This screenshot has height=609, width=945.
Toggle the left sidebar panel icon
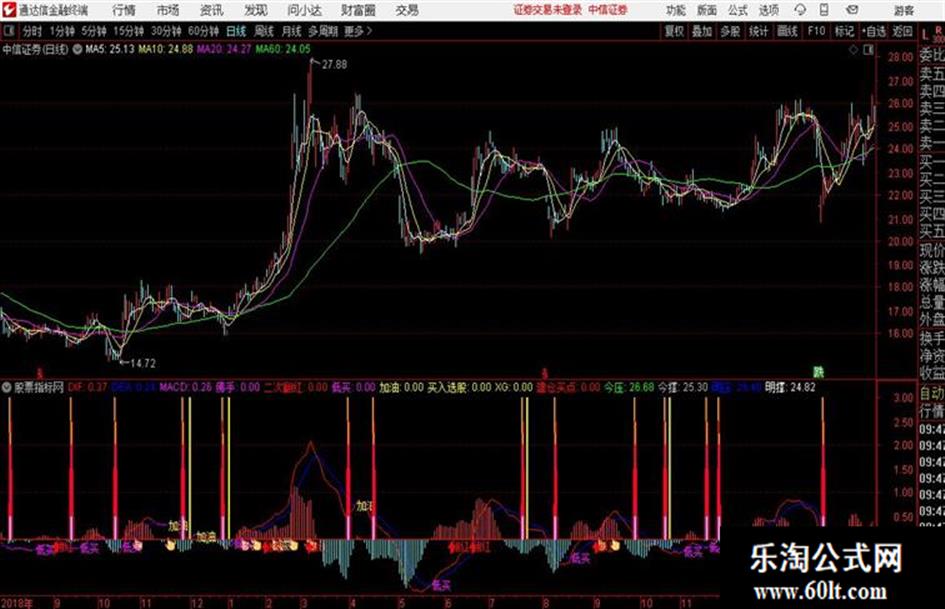[x=8, y=31]
